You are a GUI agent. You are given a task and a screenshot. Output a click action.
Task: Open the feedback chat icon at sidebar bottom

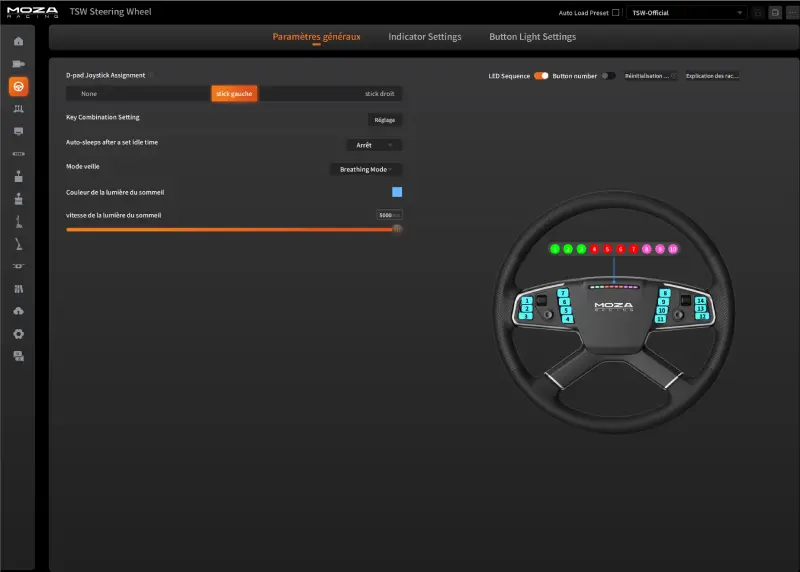pos(18,356)
